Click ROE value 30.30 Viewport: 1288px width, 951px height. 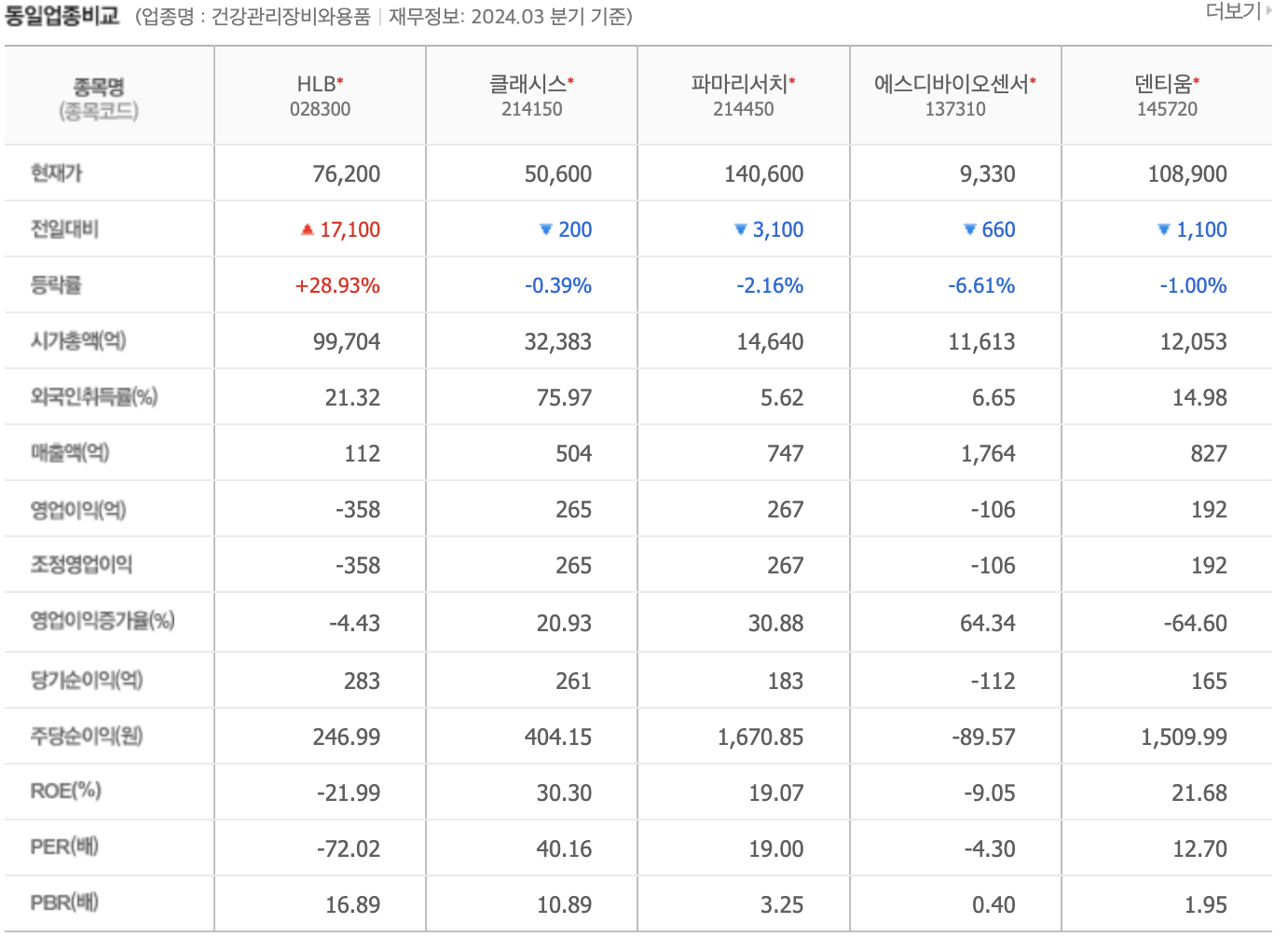[564, 793]
